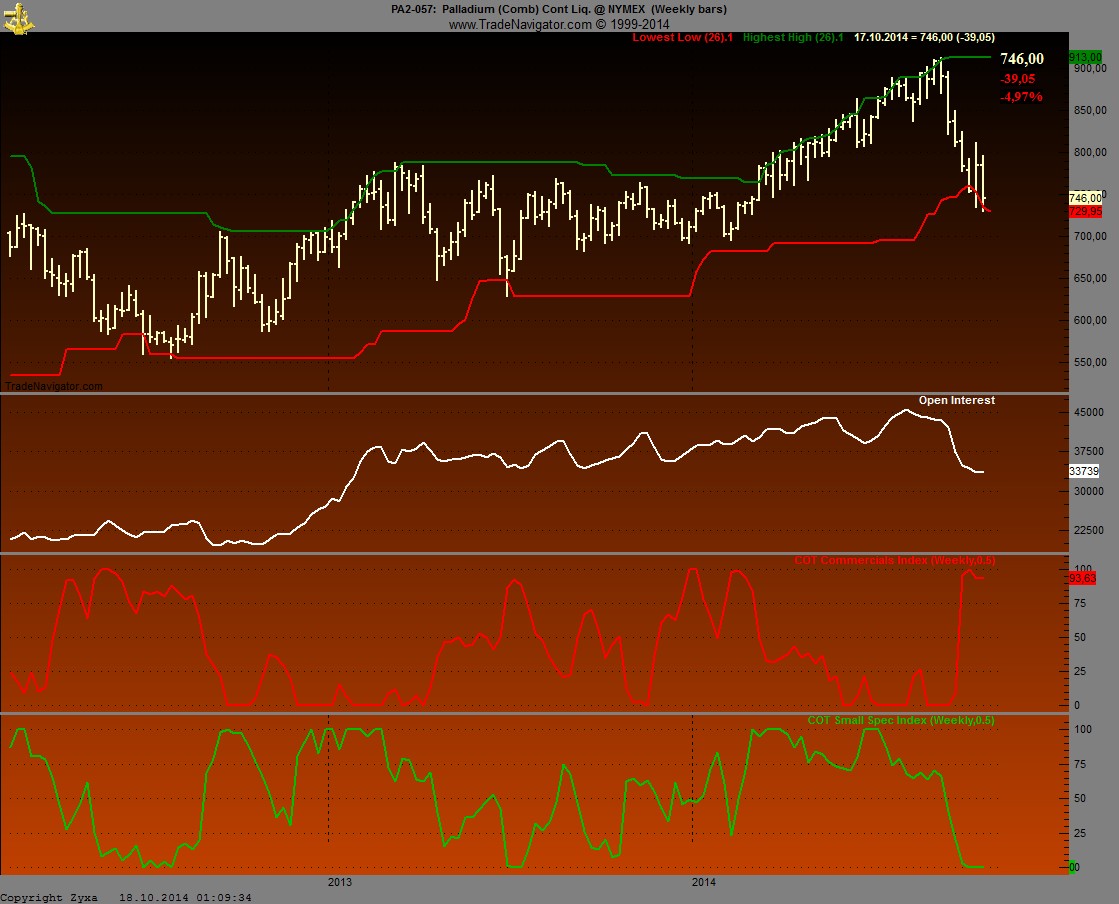Click the '17.10.2014 = 746,00 (-39,05)' date readout

click(x=924, y=37)
